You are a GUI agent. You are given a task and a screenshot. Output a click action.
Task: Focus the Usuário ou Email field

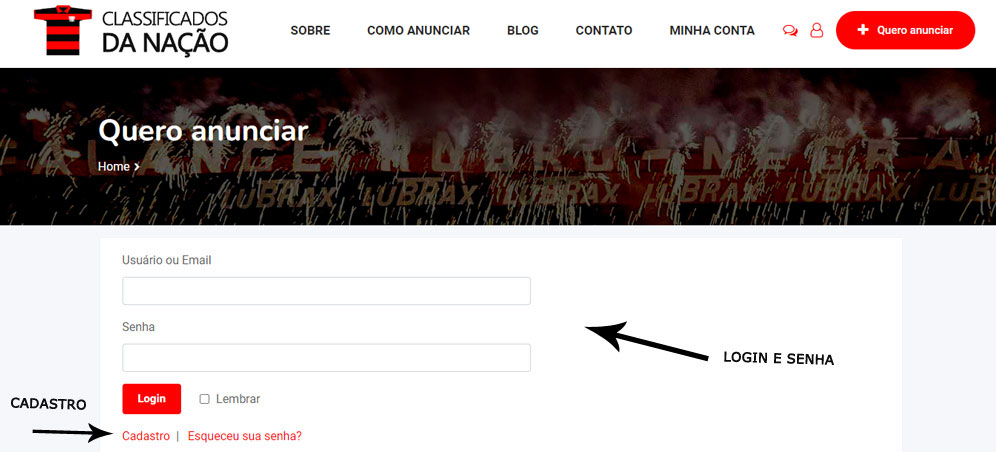coord(326,291)
